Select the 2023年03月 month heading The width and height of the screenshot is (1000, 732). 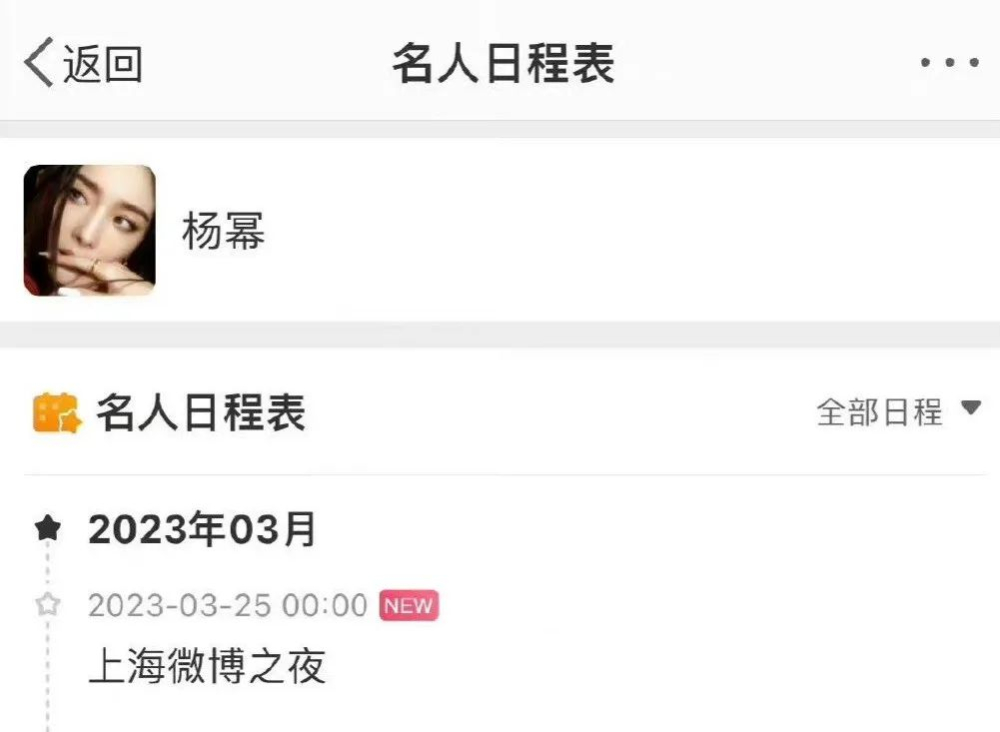202,529
